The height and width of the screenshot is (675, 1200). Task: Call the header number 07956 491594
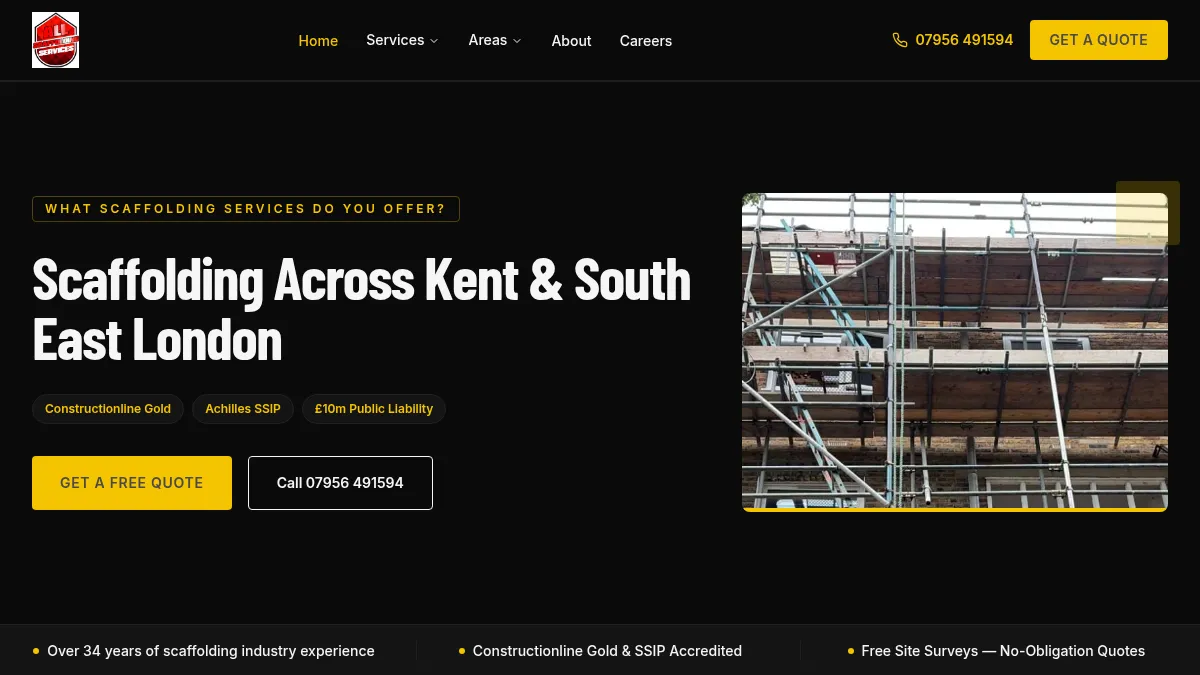964,40
